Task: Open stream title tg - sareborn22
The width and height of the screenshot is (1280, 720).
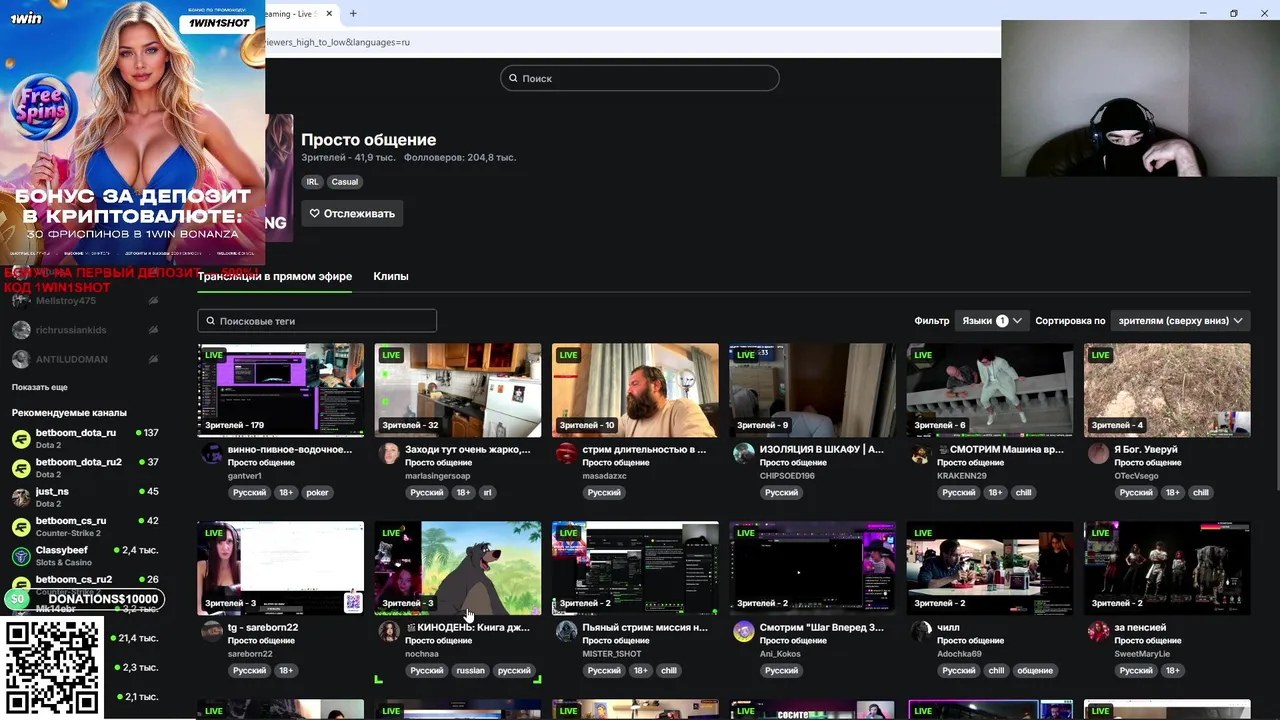Action: (263, 628)
